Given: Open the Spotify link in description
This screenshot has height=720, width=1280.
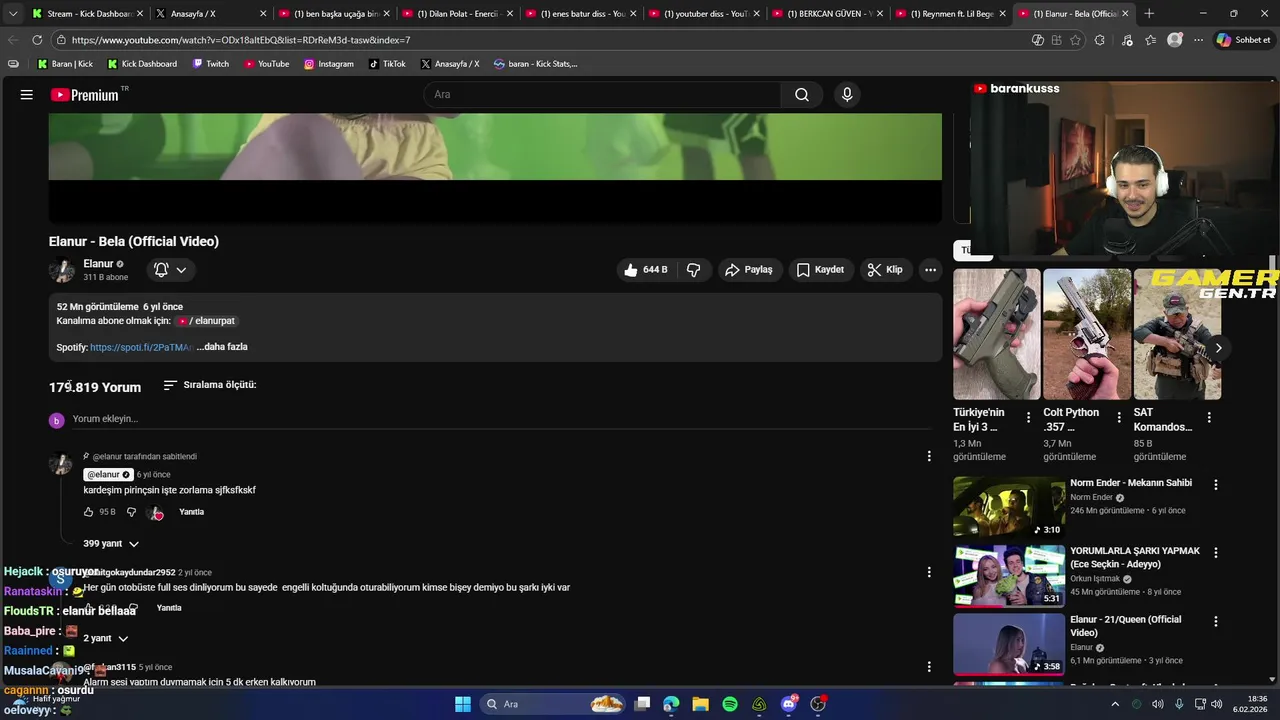Looking at the screenshot, I should [x=141, y=347].
